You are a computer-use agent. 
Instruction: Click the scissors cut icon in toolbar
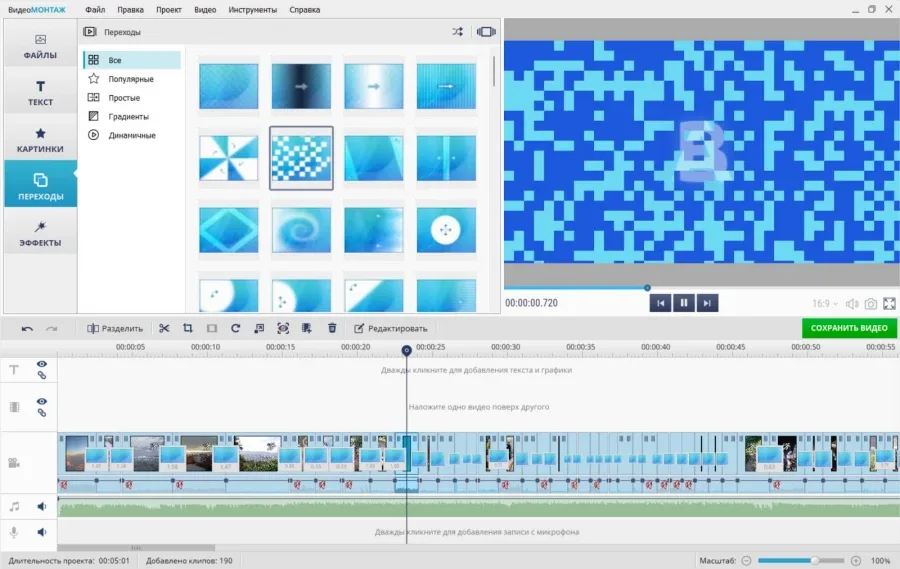click(164, 328)
